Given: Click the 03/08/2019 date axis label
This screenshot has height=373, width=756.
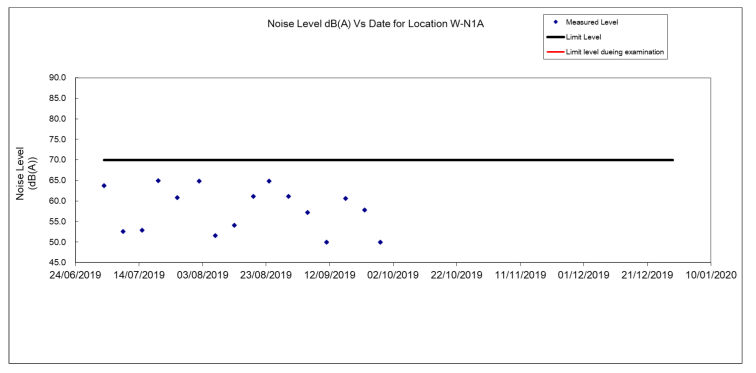Looking at the screenshot, I should coord(202,275).
